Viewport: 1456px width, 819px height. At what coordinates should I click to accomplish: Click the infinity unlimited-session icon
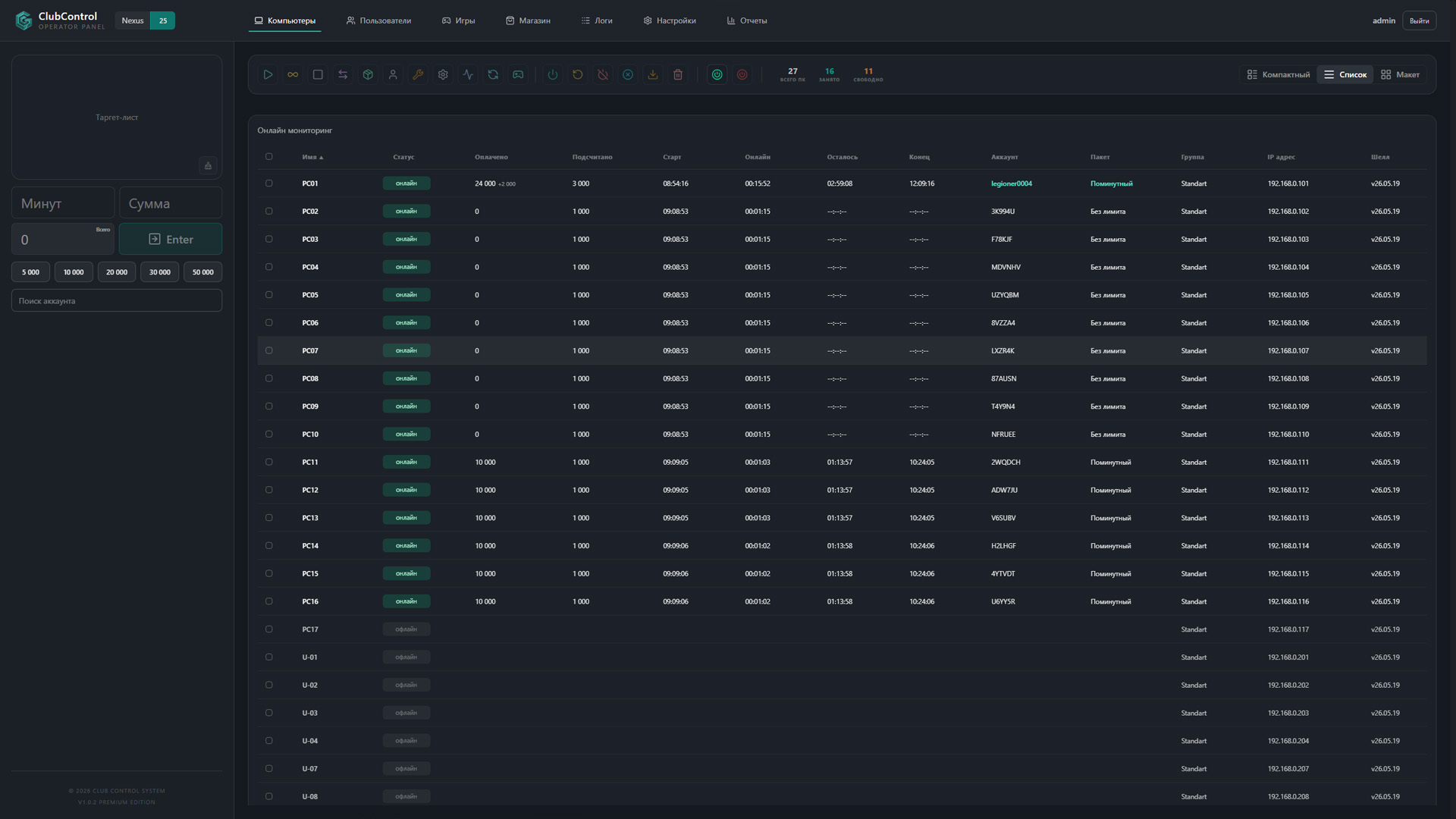[x=293, y=74]
